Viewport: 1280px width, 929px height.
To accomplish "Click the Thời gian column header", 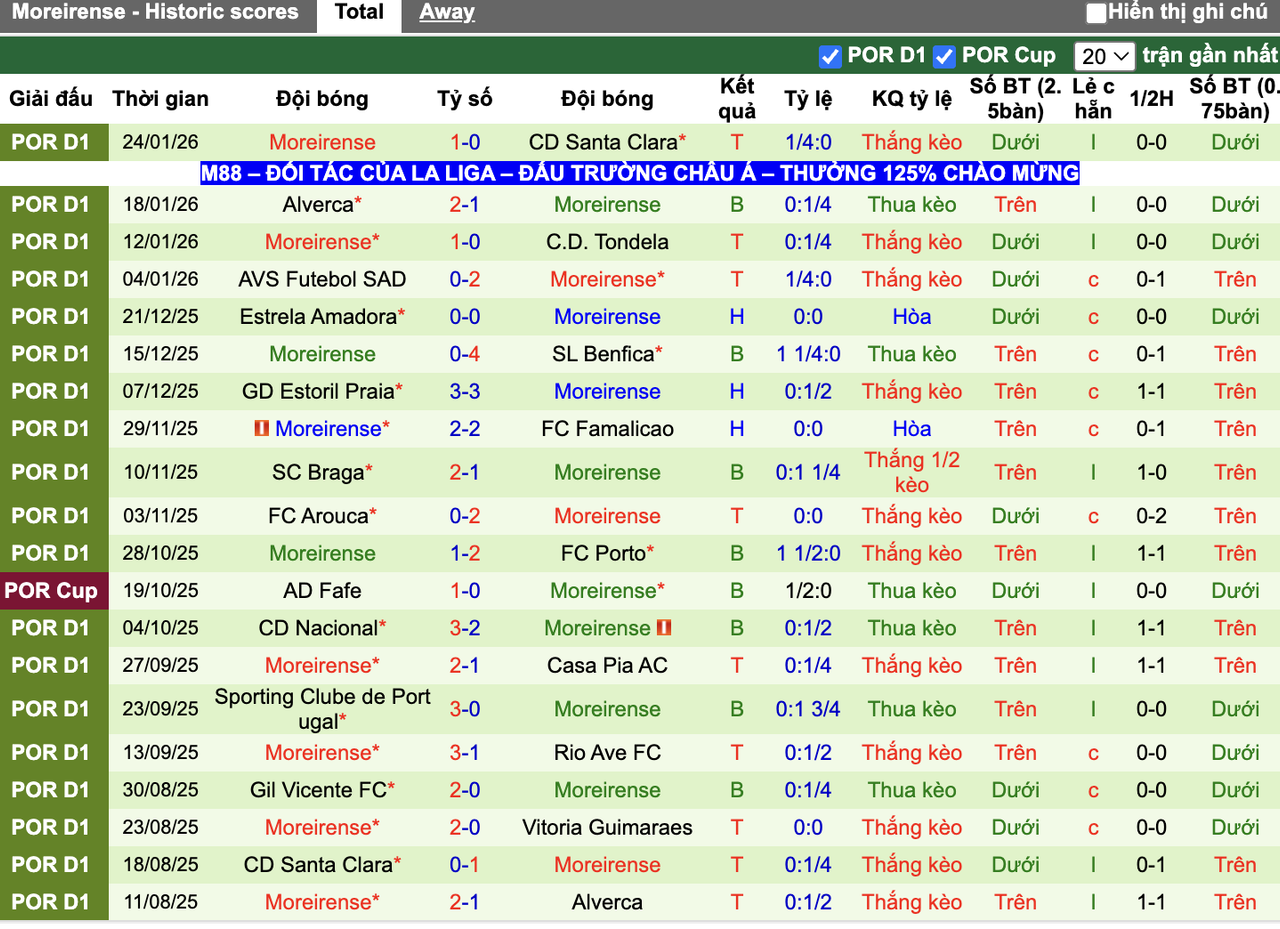I will tap(161, 98).
